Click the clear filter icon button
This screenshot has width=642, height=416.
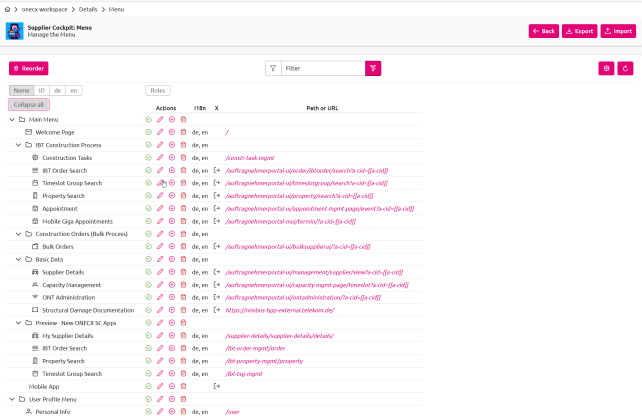click(372, 69)
